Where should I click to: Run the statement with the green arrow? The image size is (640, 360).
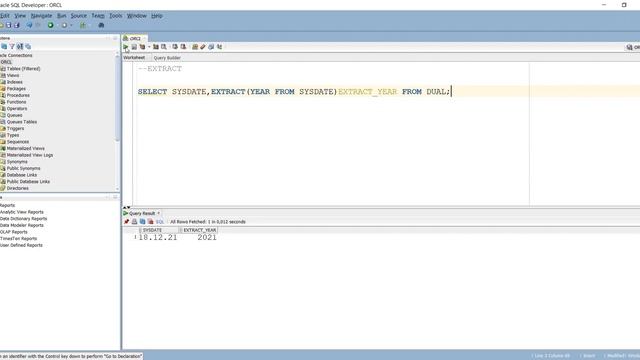(x=126, y=47)
